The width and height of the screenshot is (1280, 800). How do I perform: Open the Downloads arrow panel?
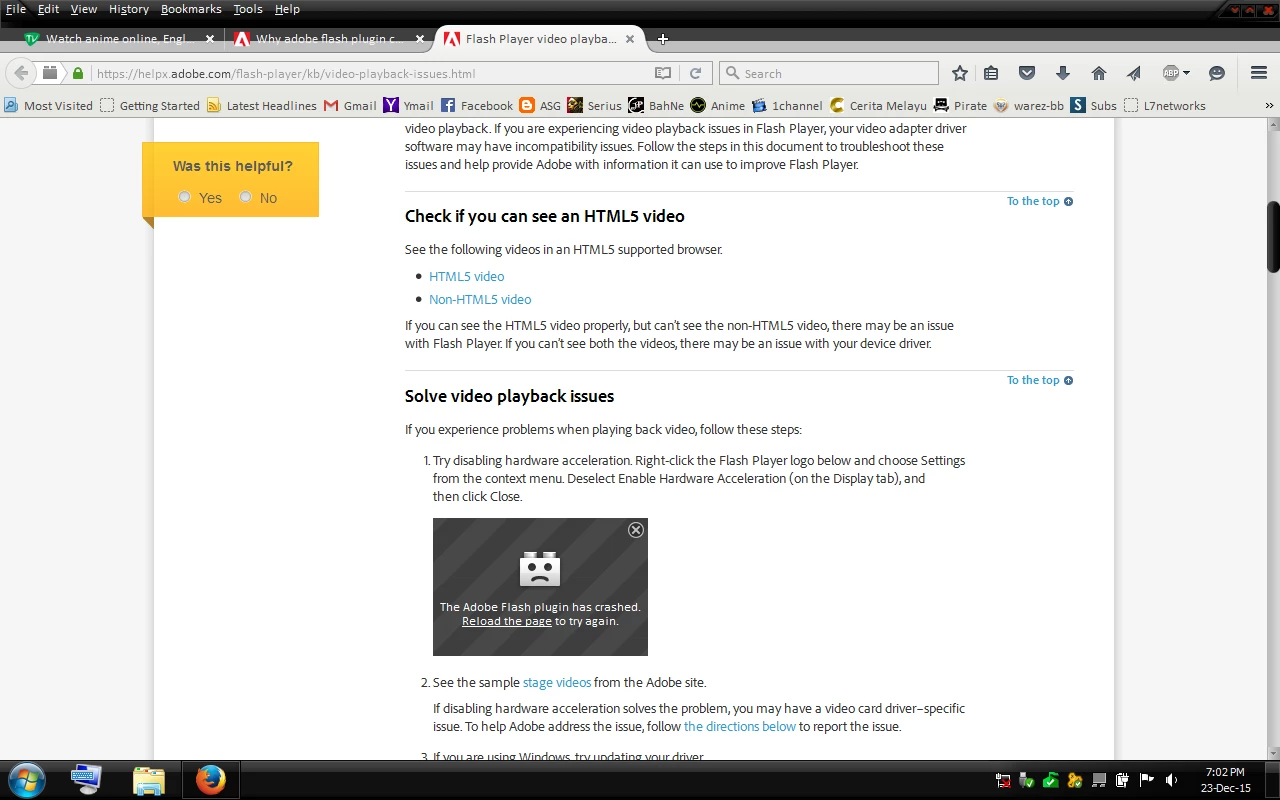point(1063,73)
